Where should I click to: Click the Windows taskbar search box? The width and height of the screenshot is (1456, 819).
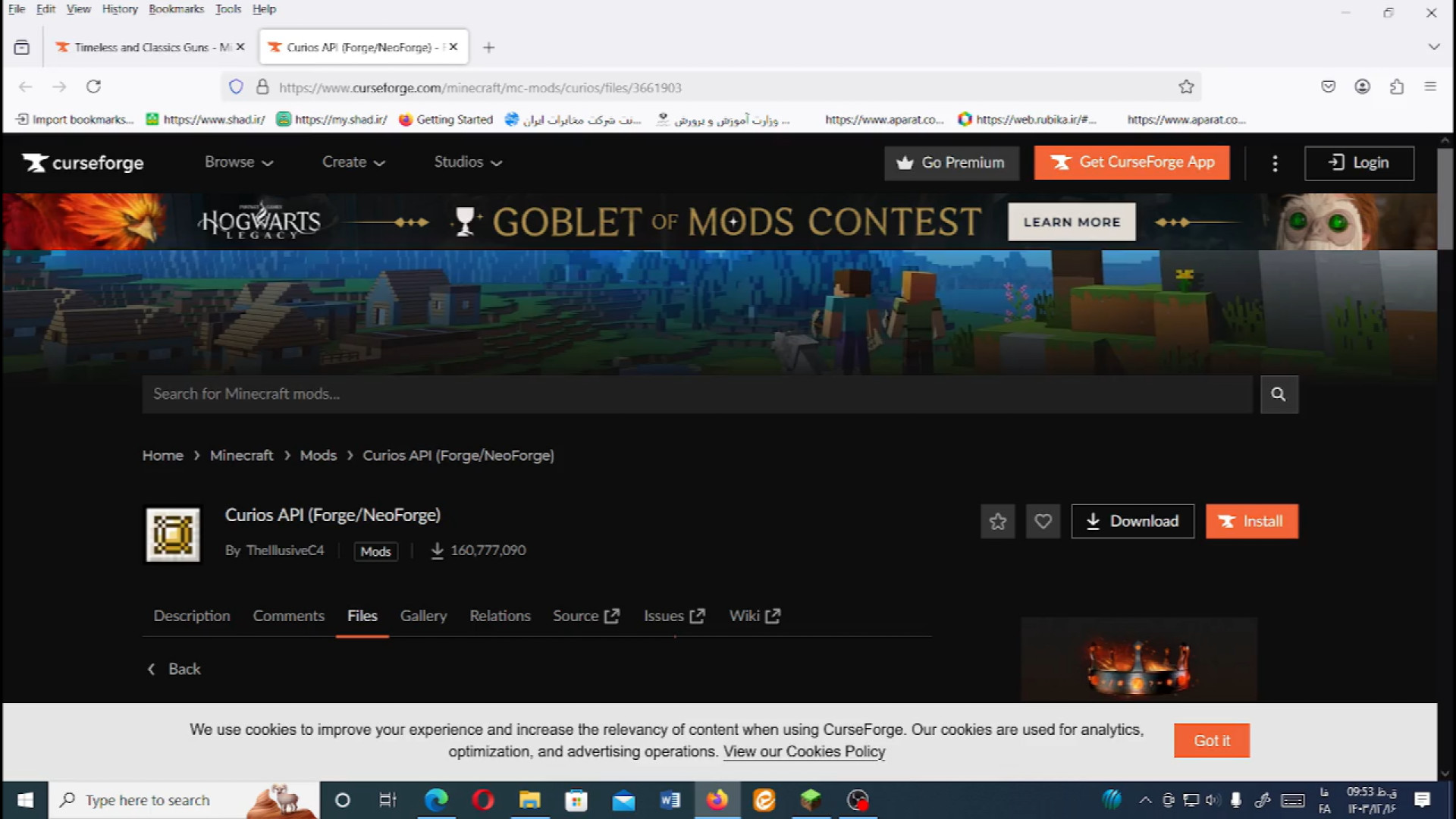(x=184, y=800)
